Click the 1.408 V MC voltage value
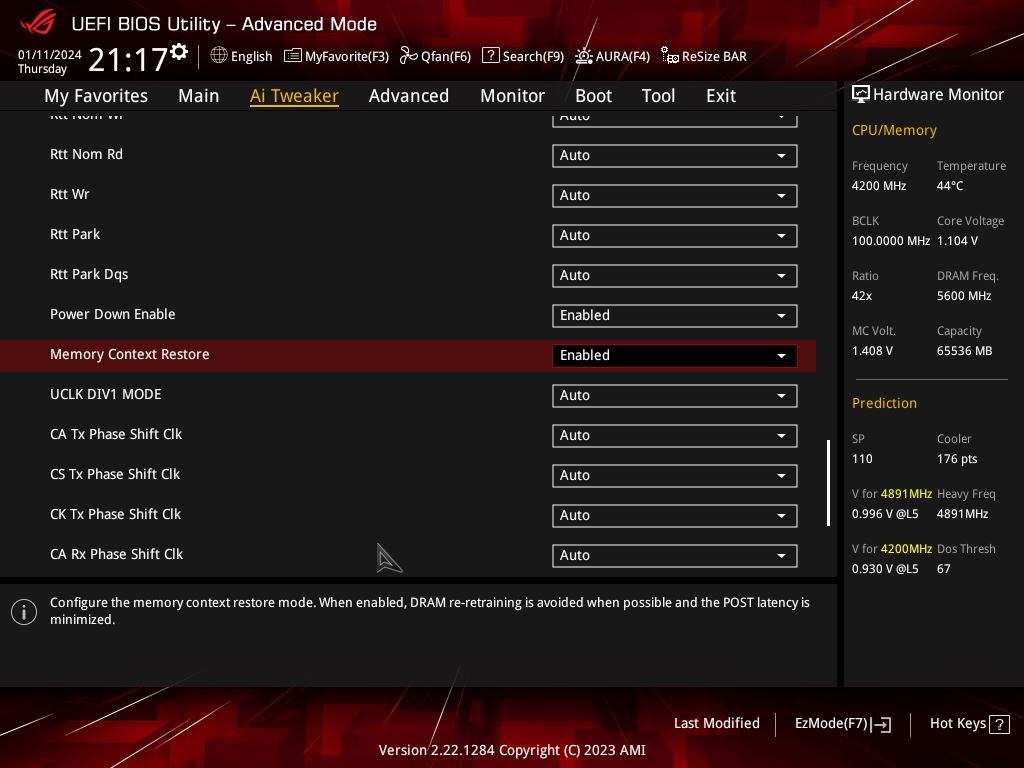Screen dimensions: 1024x768 click(x=872, y=351)
